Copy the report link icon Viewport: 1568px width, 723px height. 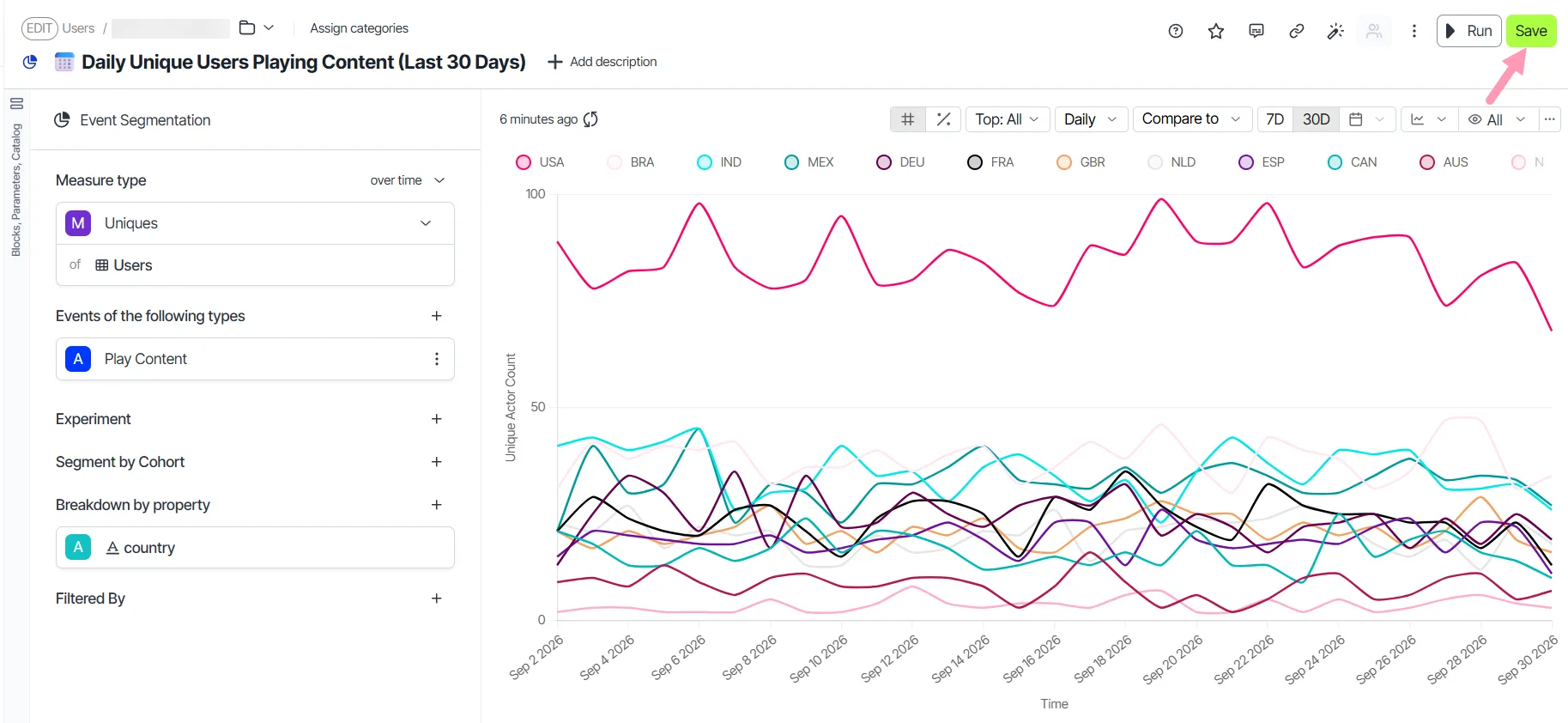[1297, 31]
